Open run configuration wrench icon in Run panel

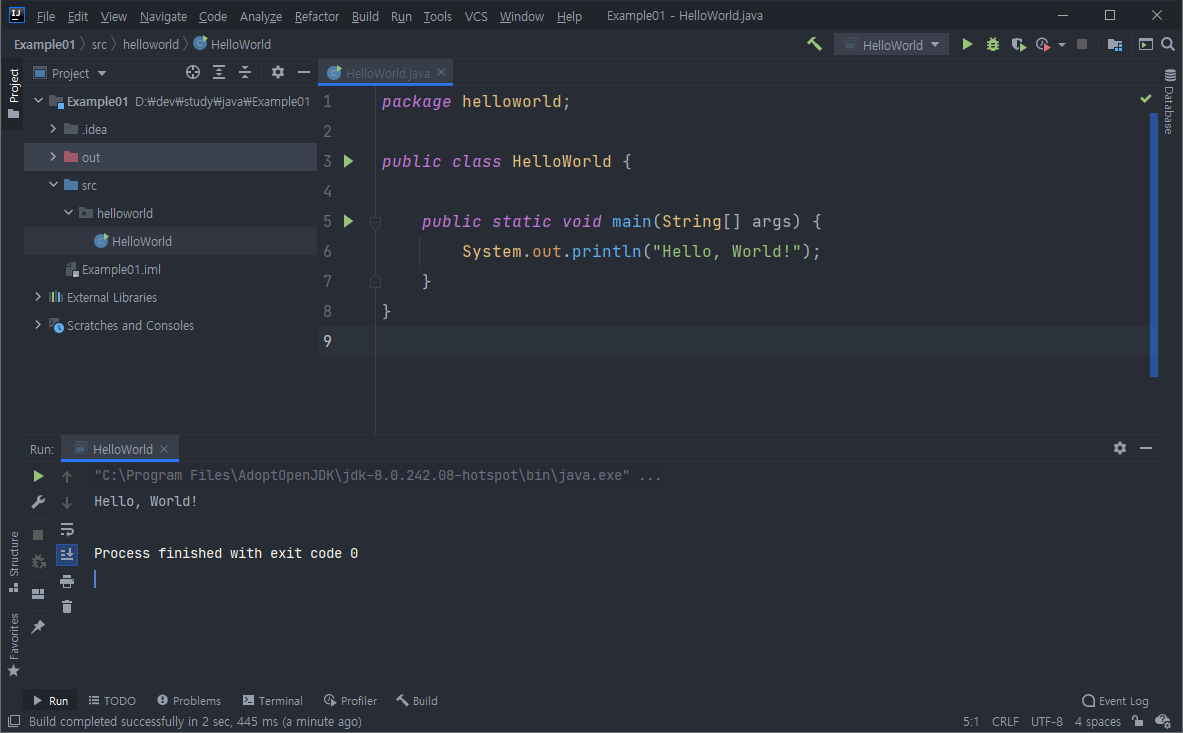coord(38,502)
